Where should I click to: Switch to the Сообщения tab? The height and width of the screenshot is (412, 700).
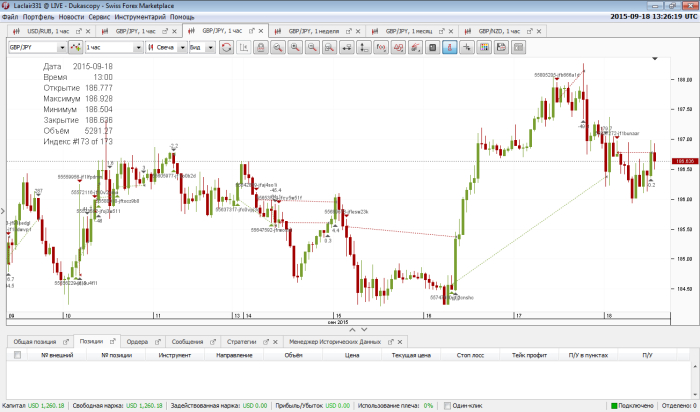click(x=188, y=342)
